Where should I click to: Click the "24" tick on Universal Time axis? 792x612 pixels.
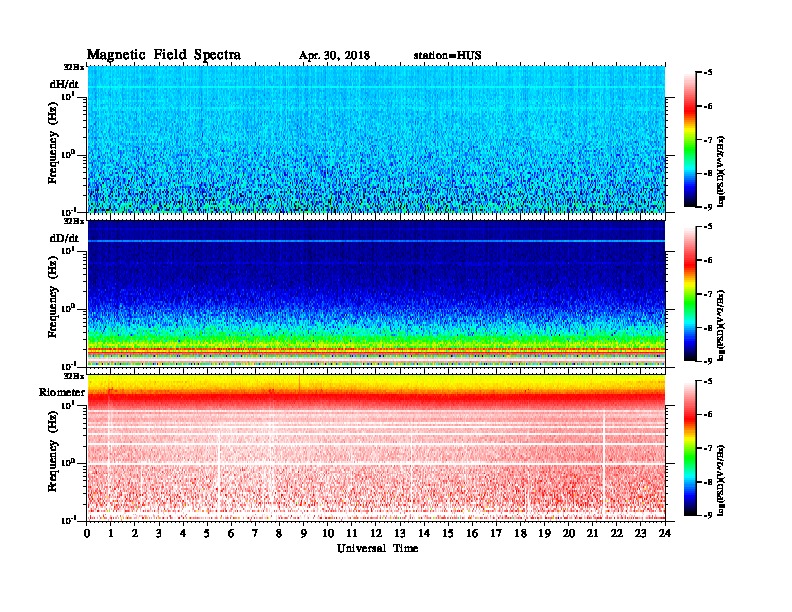665,534
